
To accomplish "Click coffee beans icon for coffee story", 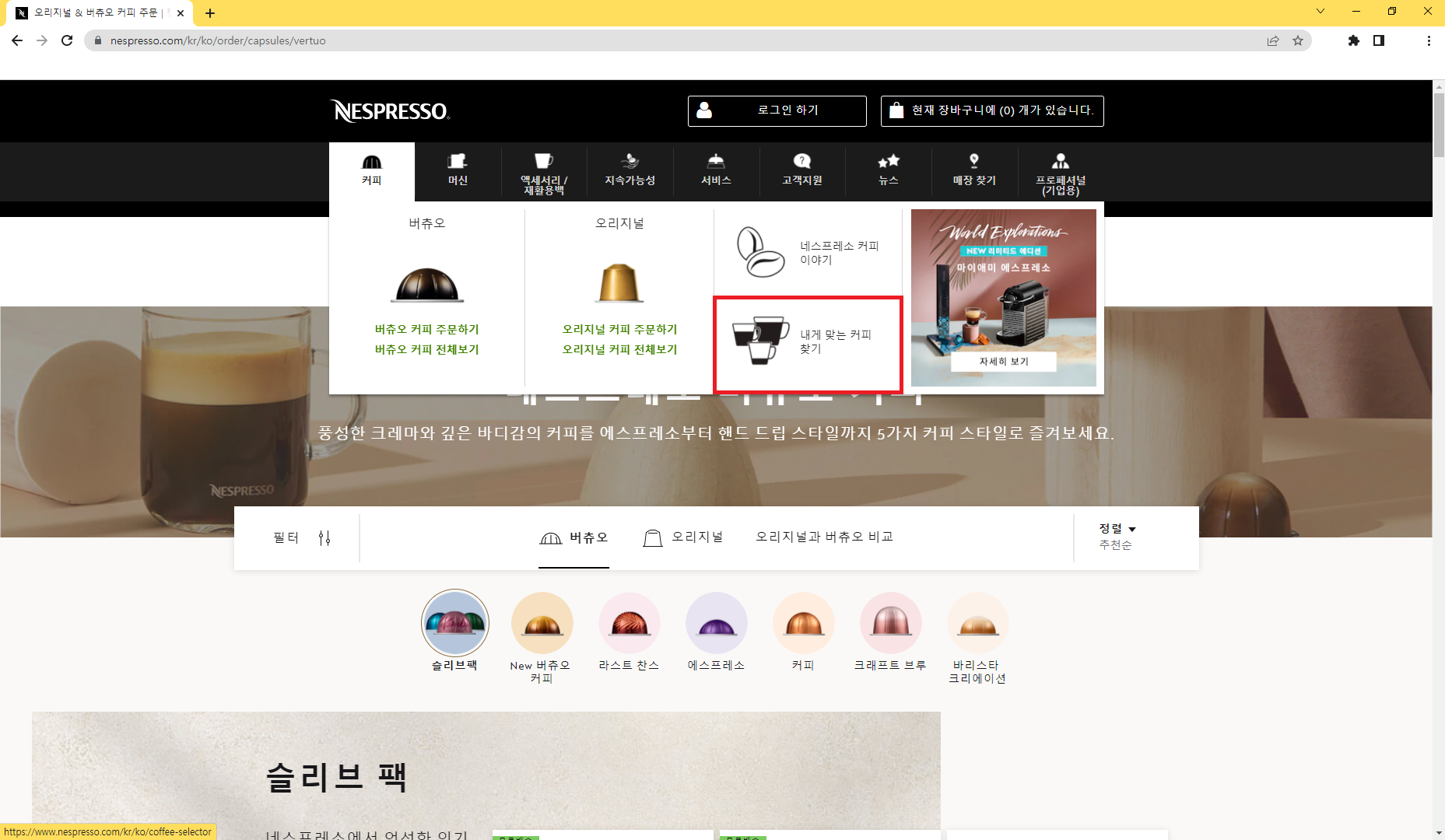I will tap(761, 252).
